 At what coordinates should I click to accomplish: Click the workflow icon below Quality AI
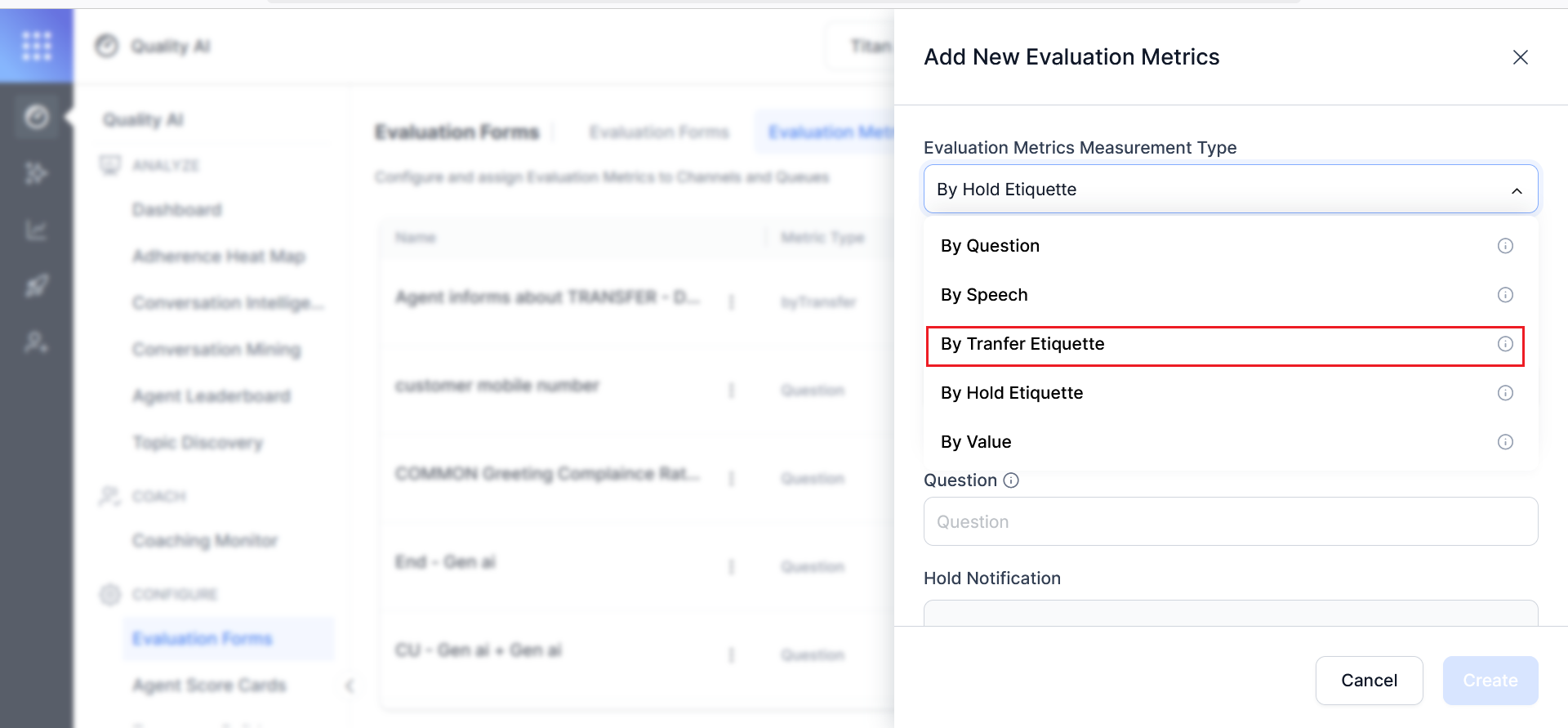[37, 173]
